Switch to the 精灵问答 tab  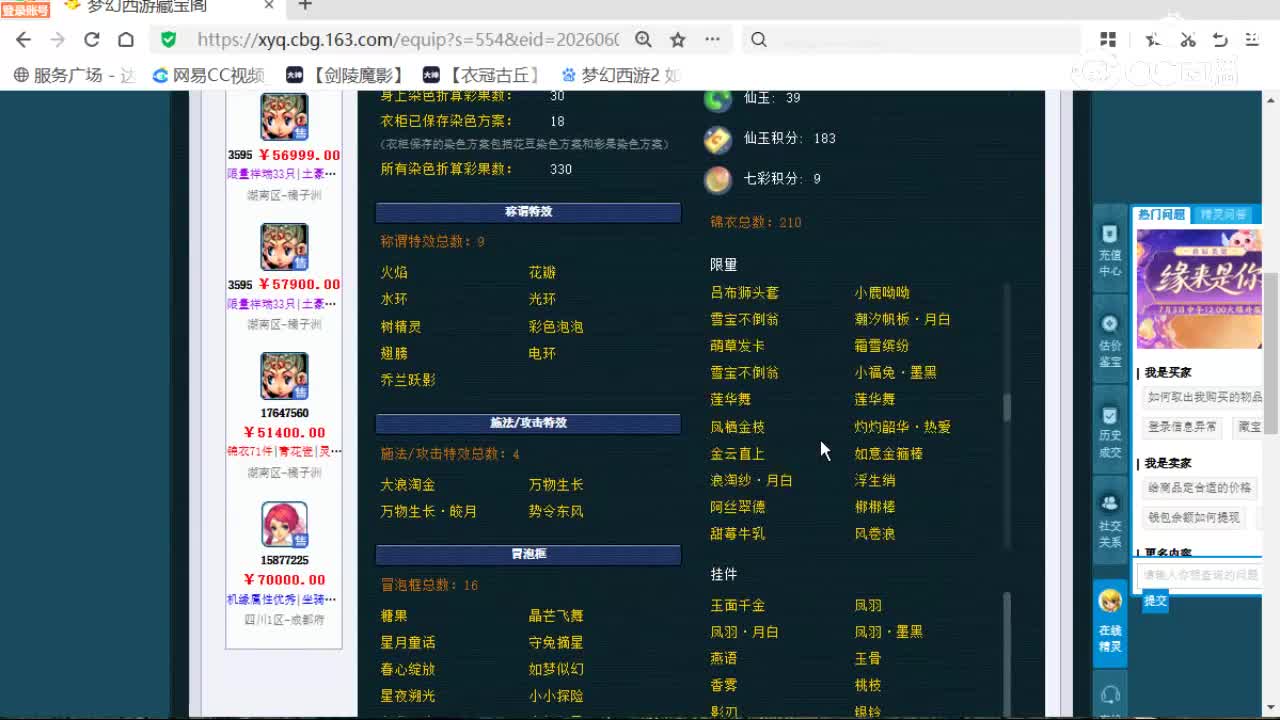point(1222,214)
